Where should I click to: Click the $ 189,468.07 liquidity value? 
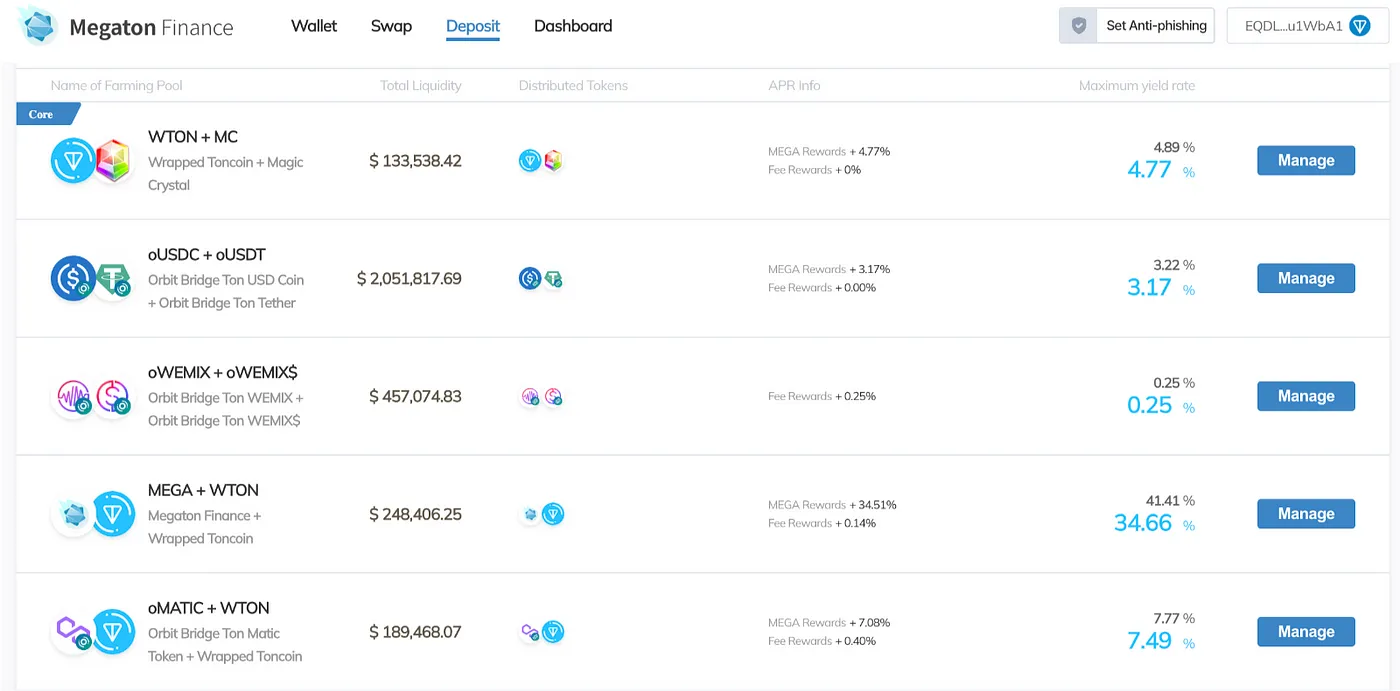(415, 633)
